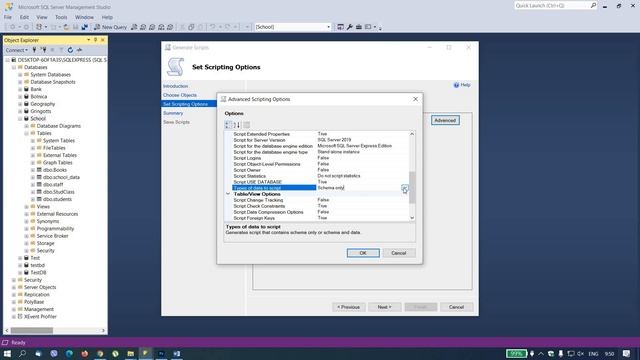Image resolution: width=640 pixels, height=360 pixels.
Task: Click the Previous button in the wizard
Action: [349, 307]
